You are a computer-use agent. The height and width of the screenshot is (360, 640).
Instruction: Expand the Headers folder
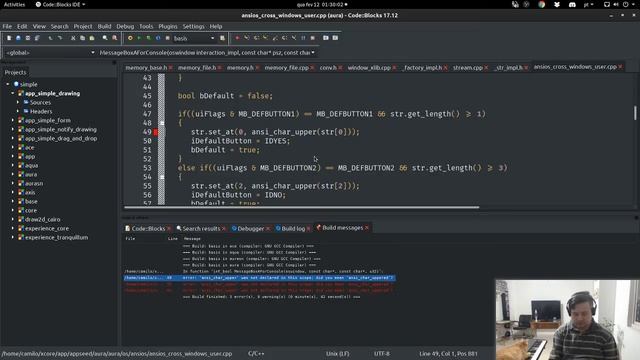(x=18, y=111)
